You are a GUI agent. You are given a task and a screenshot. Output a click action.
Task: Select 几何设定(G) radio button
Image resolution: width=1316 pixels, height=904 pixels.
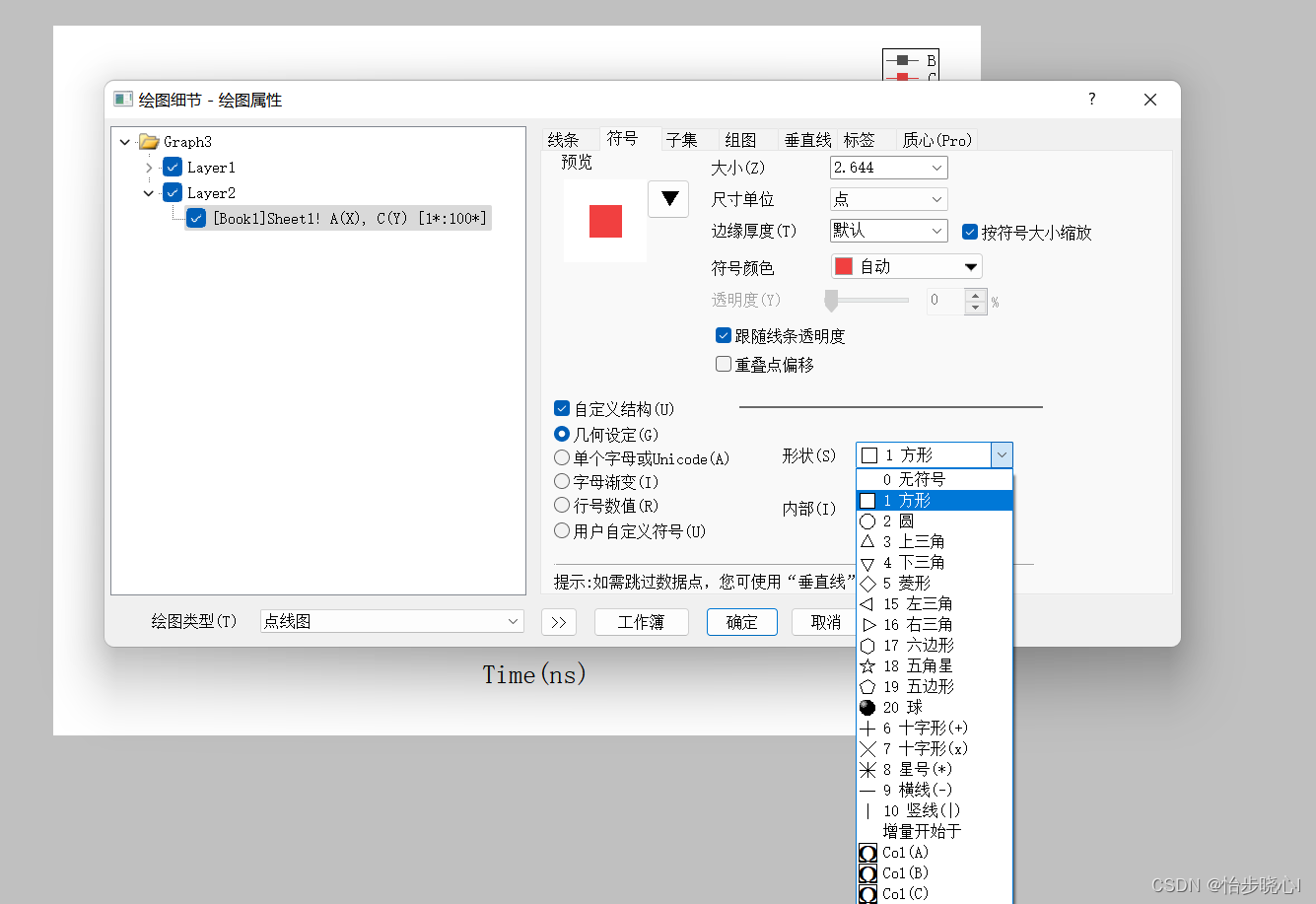coord(562,434)
